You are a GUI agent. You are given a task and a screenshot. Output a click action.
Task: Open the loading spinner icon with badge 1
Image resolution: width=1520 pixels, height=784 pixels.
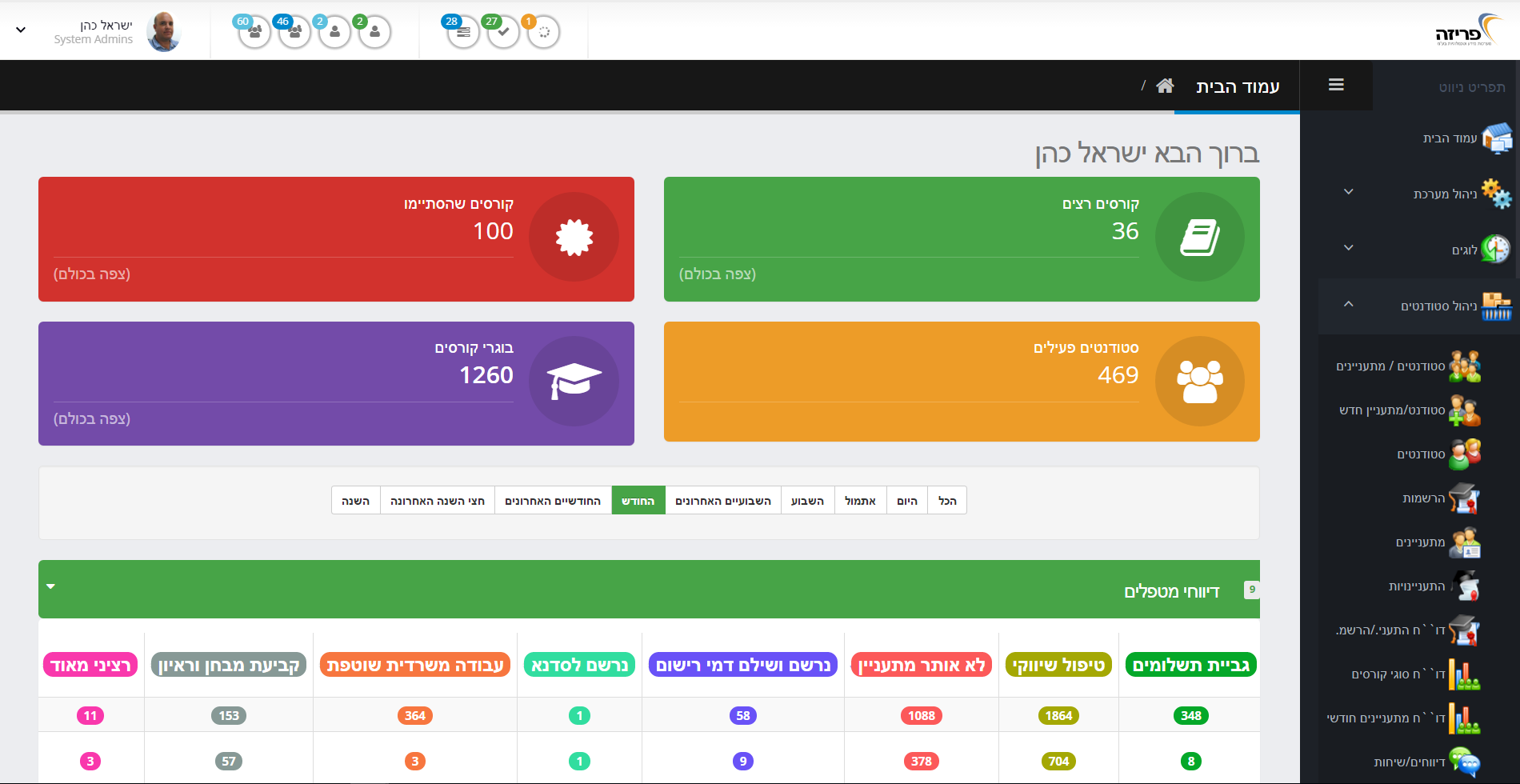544,33
